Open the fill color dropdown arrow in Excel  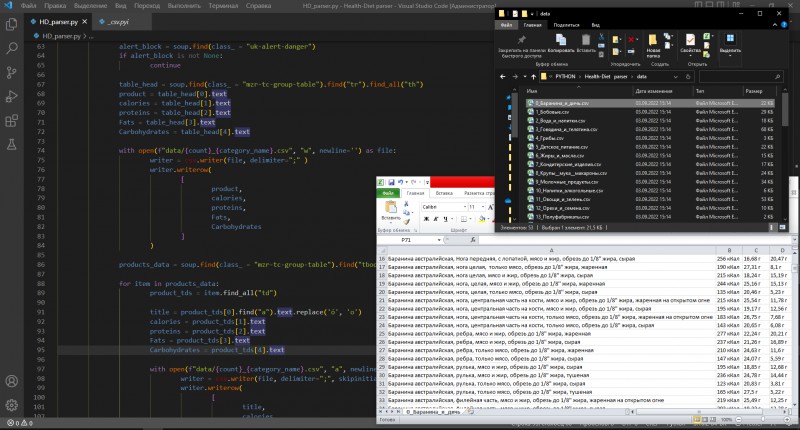[x=488, y=219]
